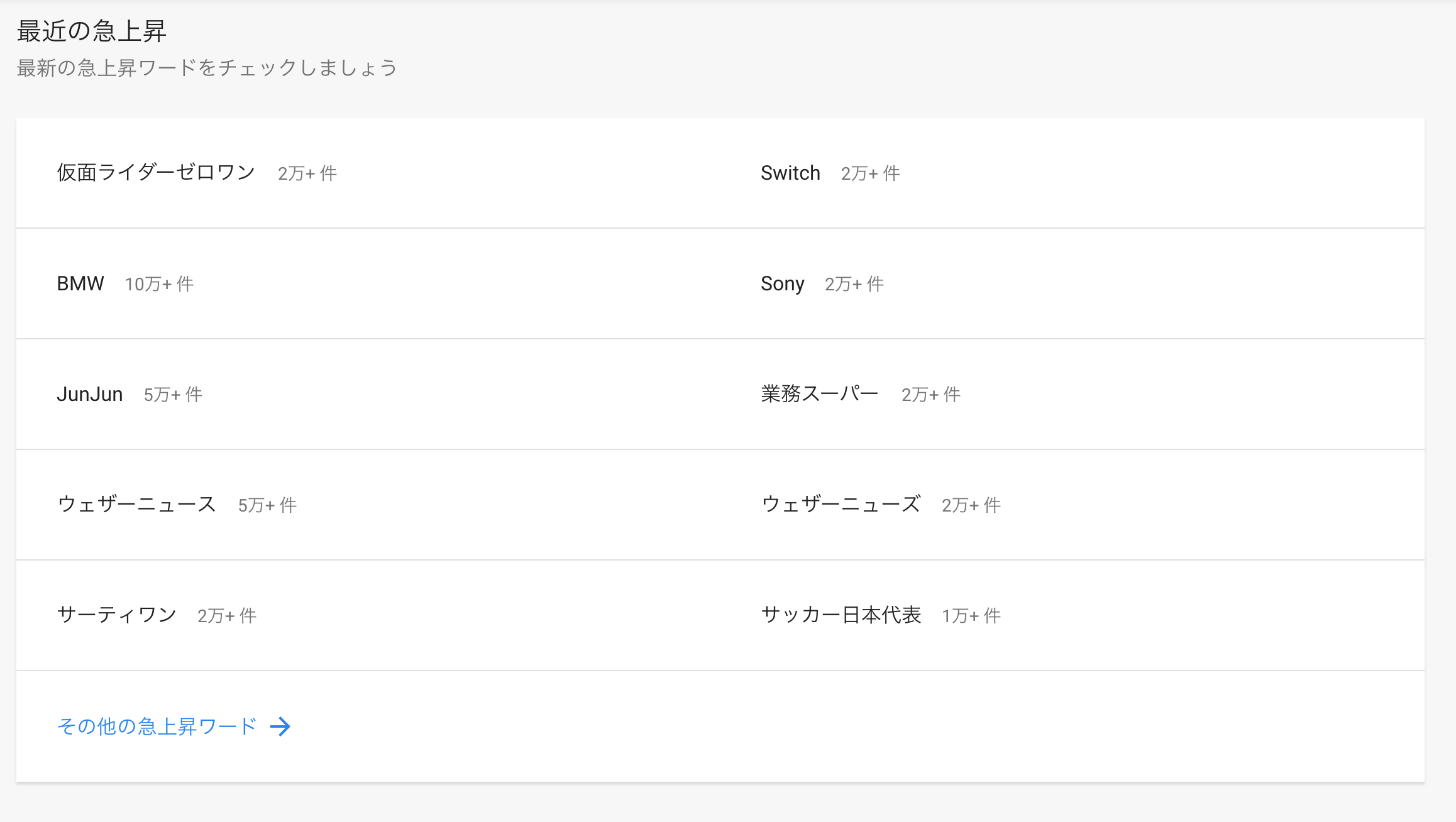Screen dimensions: 1456x822
Task: Open the サッカー日本代表 trending search
Action: coord(841,615)
